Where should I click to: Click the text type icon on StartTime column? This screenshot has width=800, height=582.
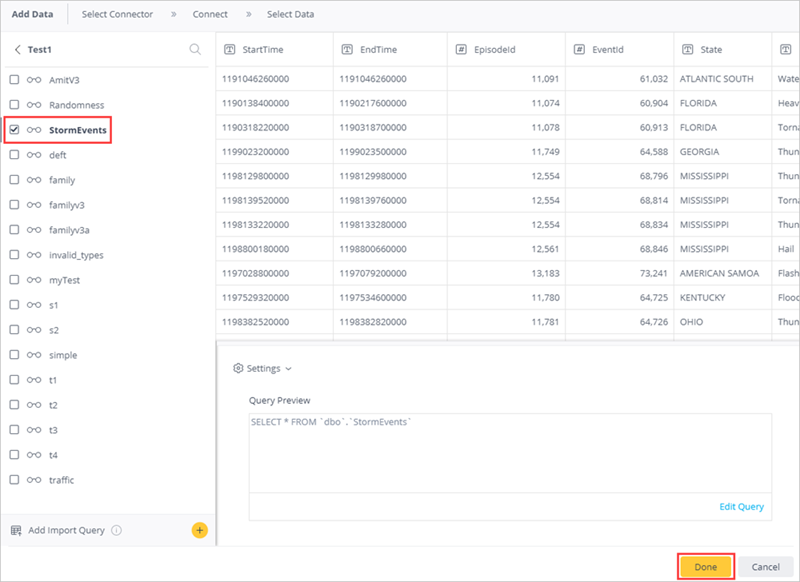coord(230,49)
